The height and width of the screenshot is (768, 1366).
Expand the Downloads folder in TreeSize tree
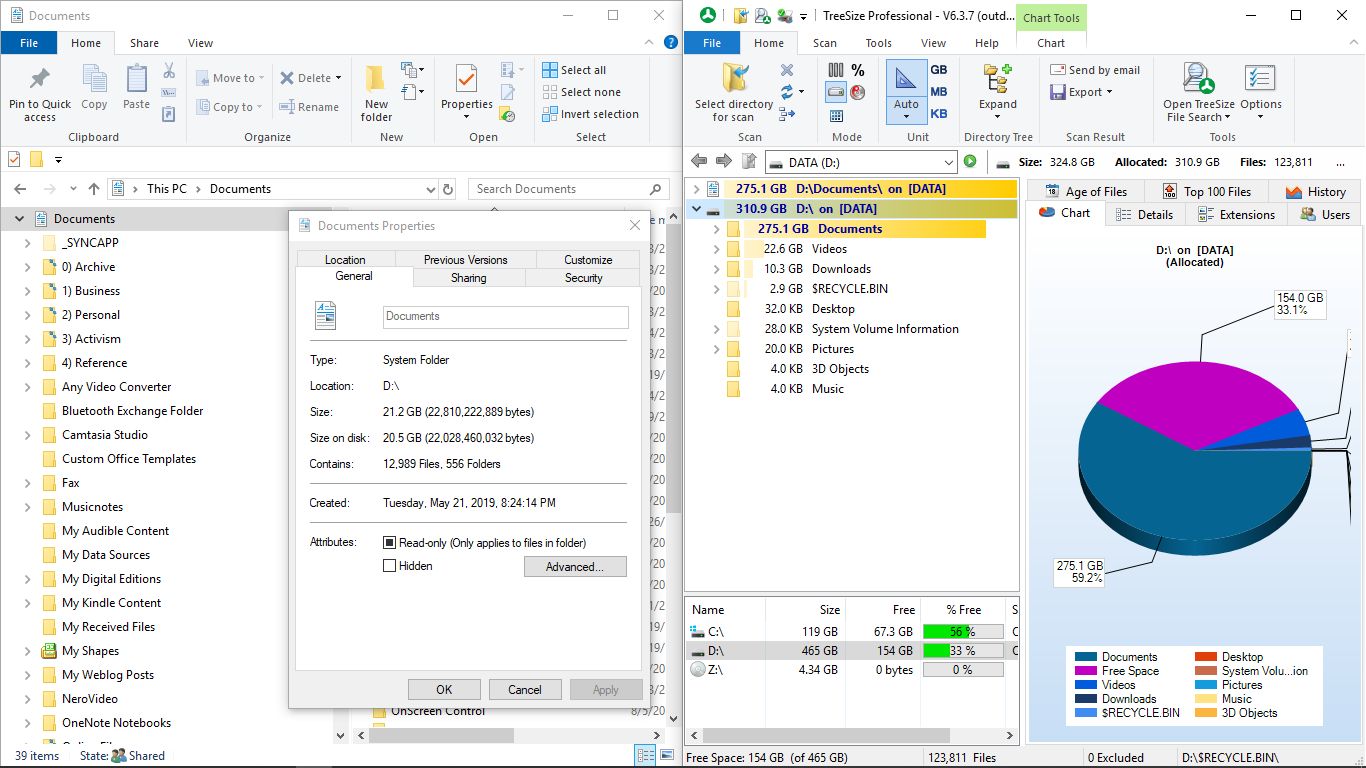point(716,269)
